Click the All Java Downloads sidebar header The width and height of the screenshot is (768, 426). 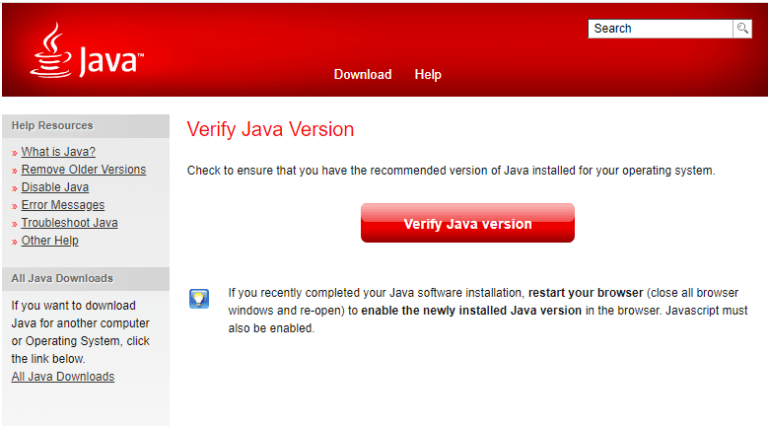click(86, 278)
